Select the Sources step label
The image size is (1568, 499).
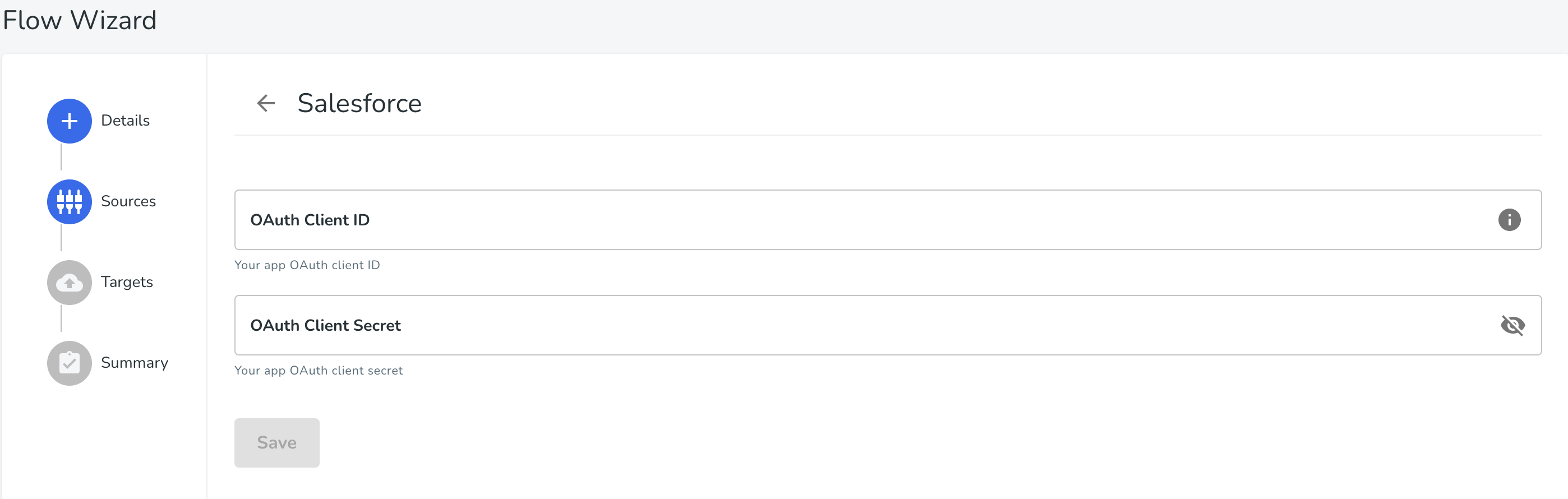coord(128,201)
